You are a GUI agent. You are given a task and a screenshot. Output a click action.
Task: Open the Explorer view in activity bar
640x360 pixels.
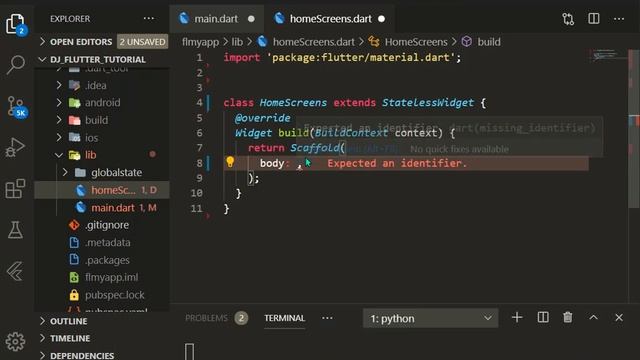click(16, 24)
